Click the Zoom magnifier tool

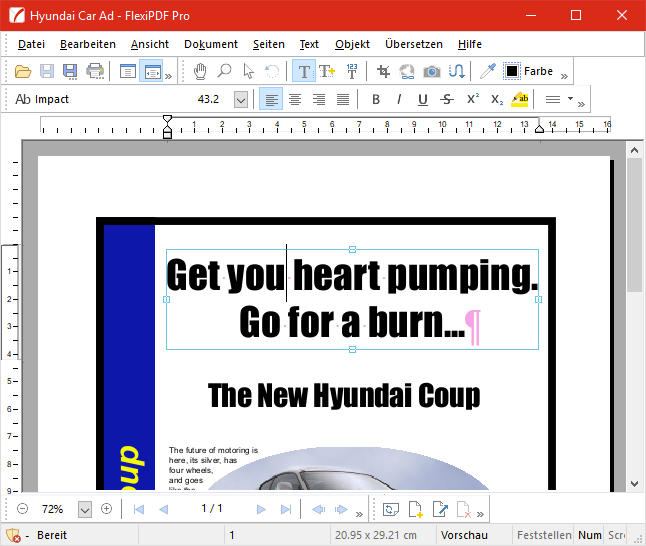coord(224,71)
